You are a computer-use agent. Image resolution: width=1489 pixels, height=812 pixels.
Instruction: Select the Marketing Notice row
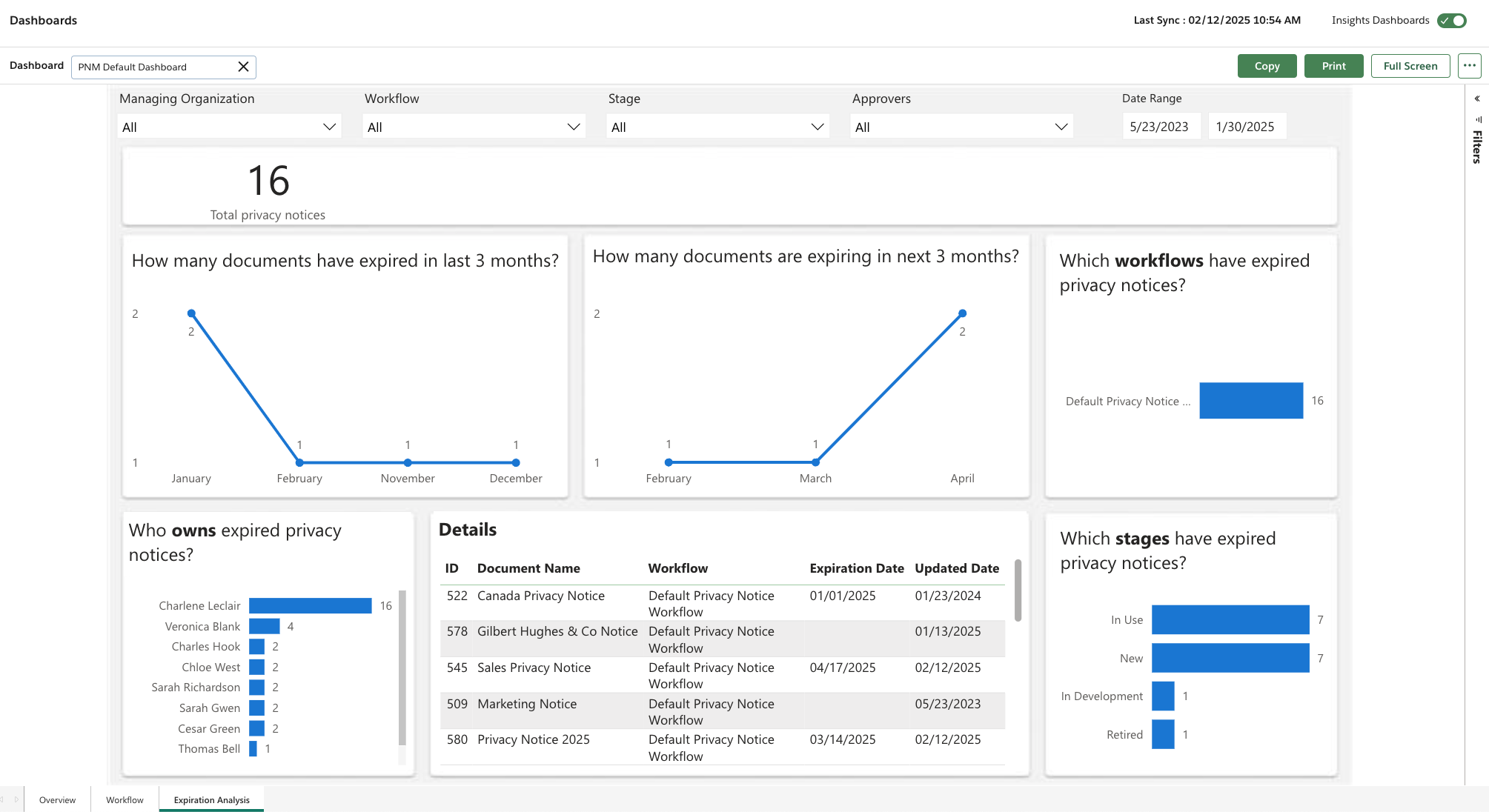[x=723, y=711]
